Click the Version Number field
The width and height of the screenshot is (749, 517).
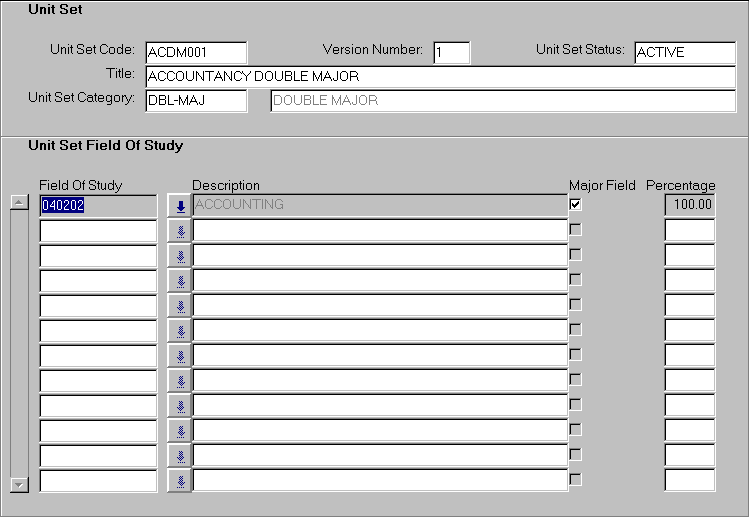(x=451, y=52)
